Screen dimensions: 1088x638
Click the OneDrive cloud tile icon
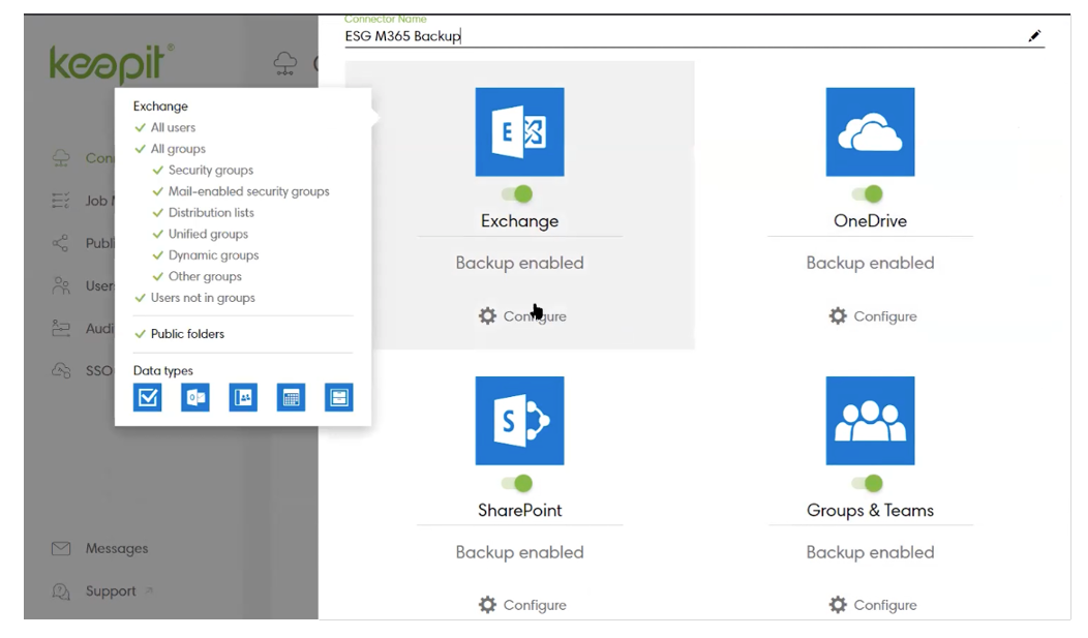tap(870, 132)
